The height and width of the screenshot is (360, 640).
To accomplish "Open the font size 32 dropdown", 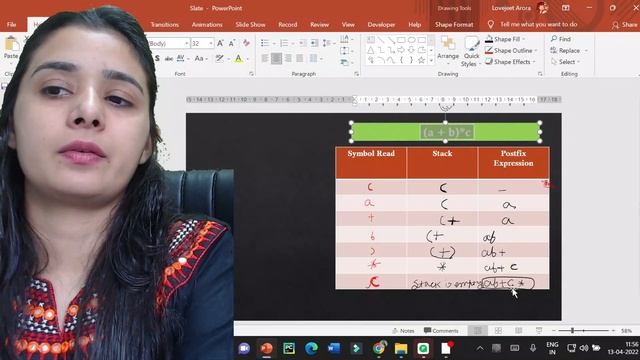I will [211, 43].
